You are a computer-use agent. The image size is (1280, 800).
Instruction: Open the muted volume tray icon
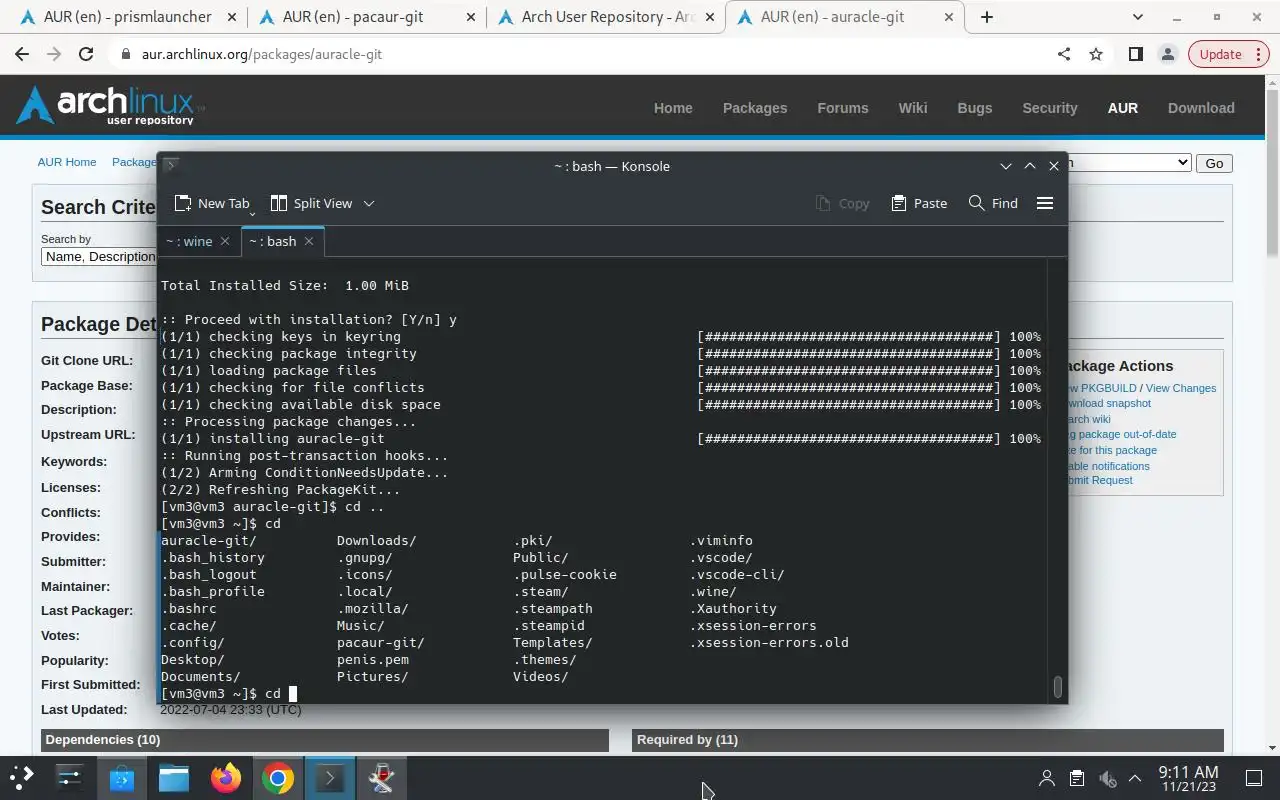coord(1106,778)
